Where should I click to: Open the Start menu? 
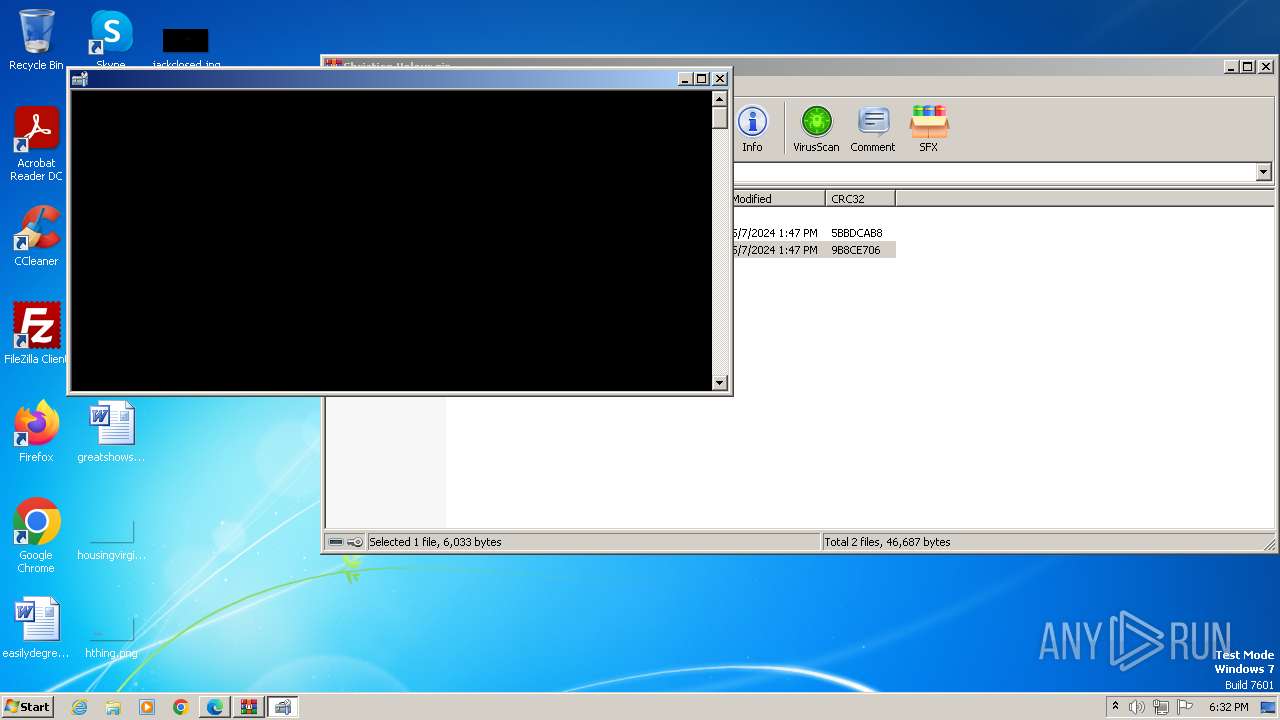click(27, 707)
